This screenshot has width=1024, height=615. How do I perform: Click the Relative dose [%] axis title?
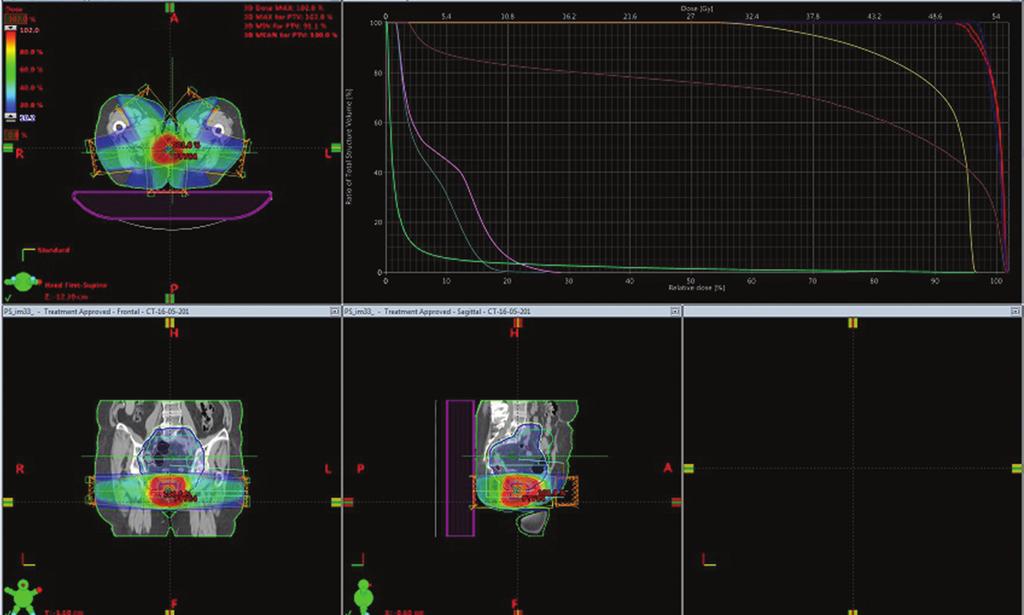[x=697, y=288]
